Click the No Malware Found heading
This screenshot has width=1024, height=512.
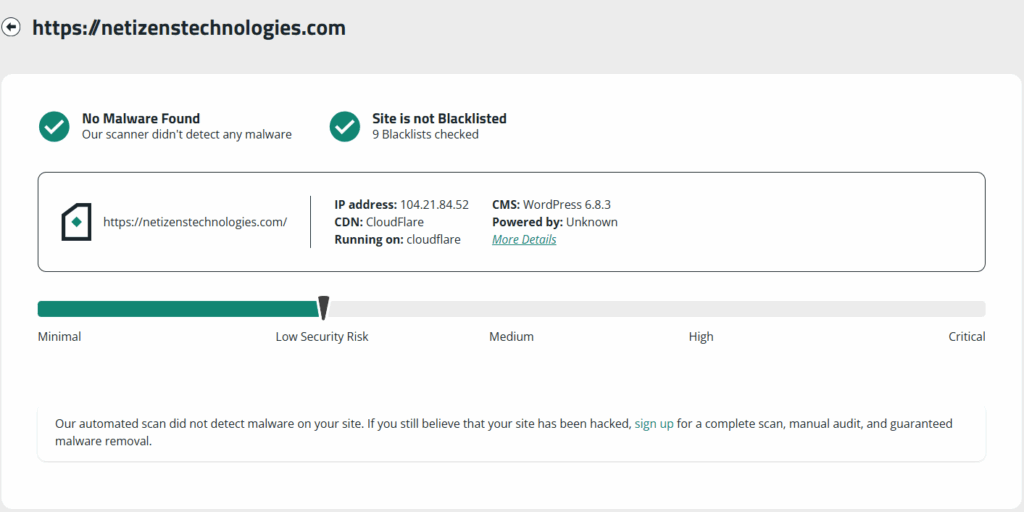pyautogui.click(x=141, y=118)
